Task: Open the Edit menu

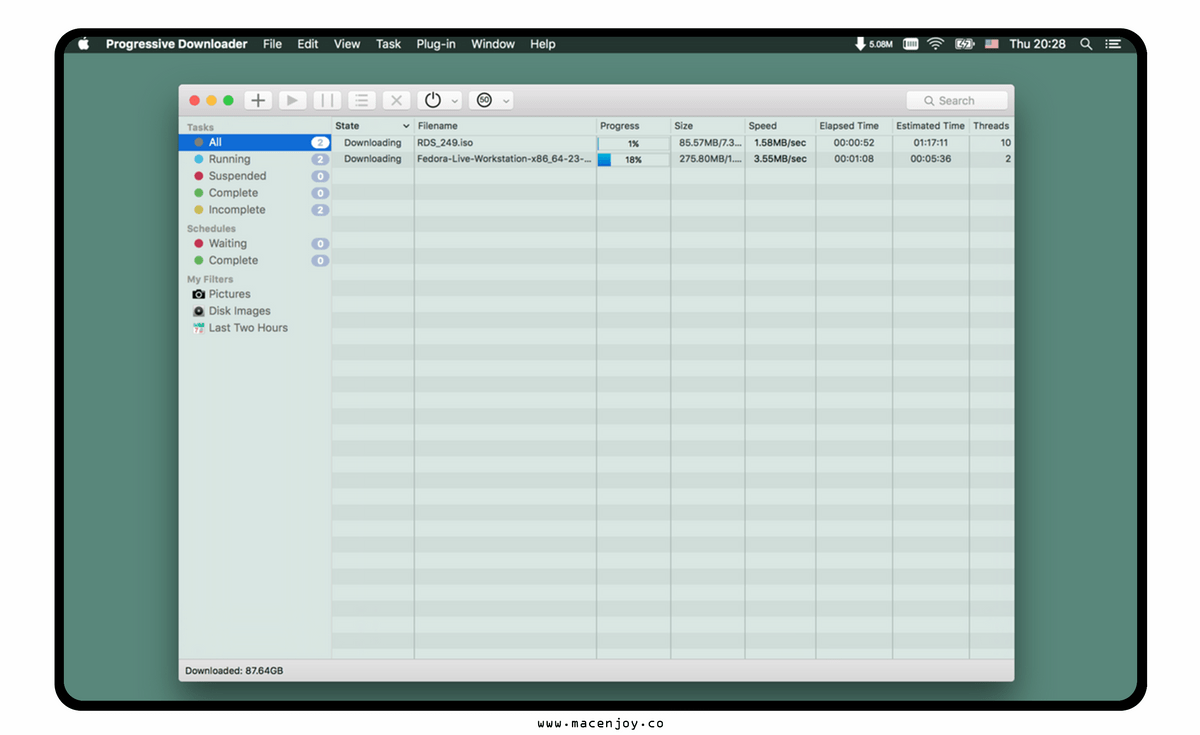Action: pos(308,44)
